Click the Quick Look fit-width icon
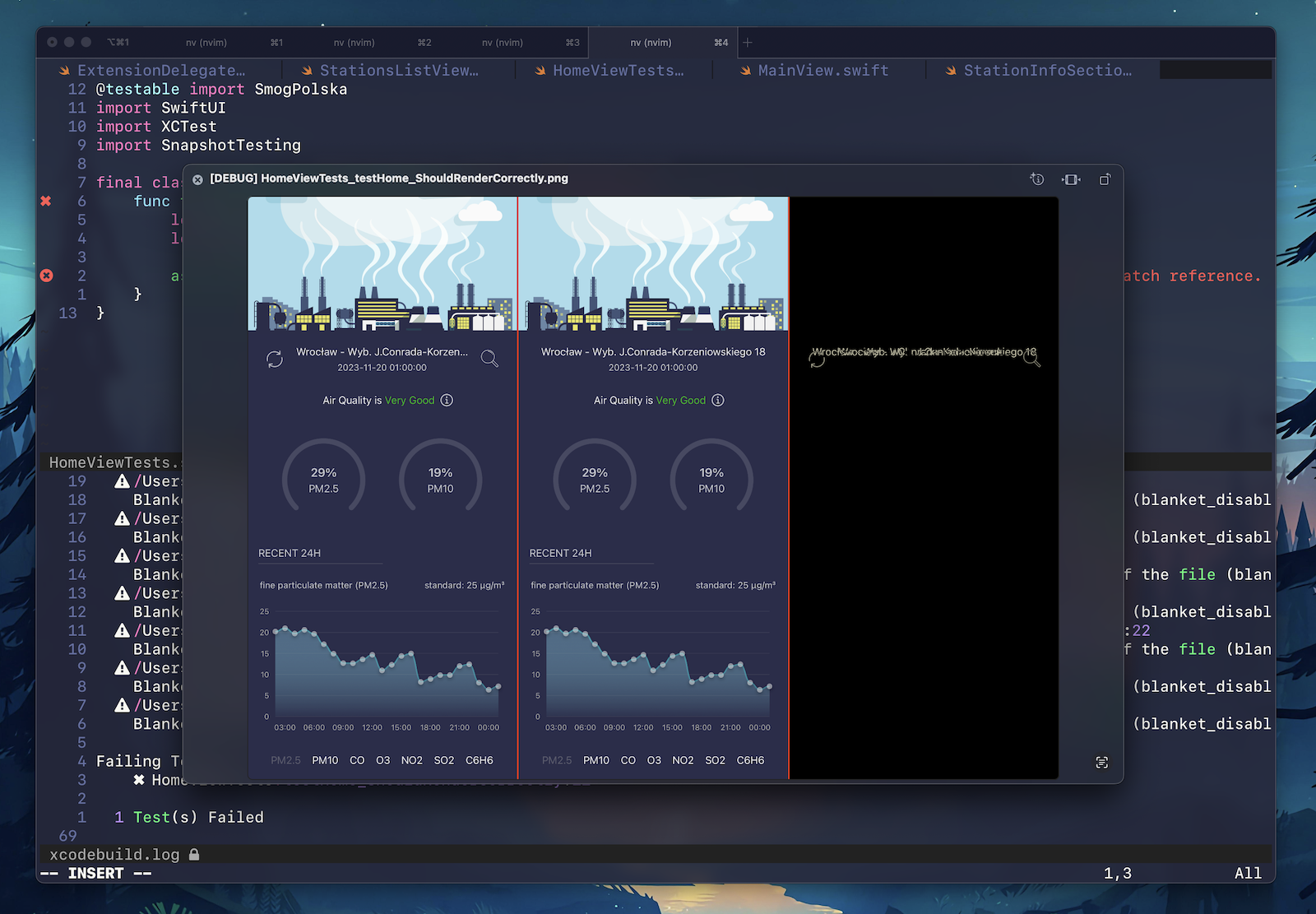 (1071, 179)
